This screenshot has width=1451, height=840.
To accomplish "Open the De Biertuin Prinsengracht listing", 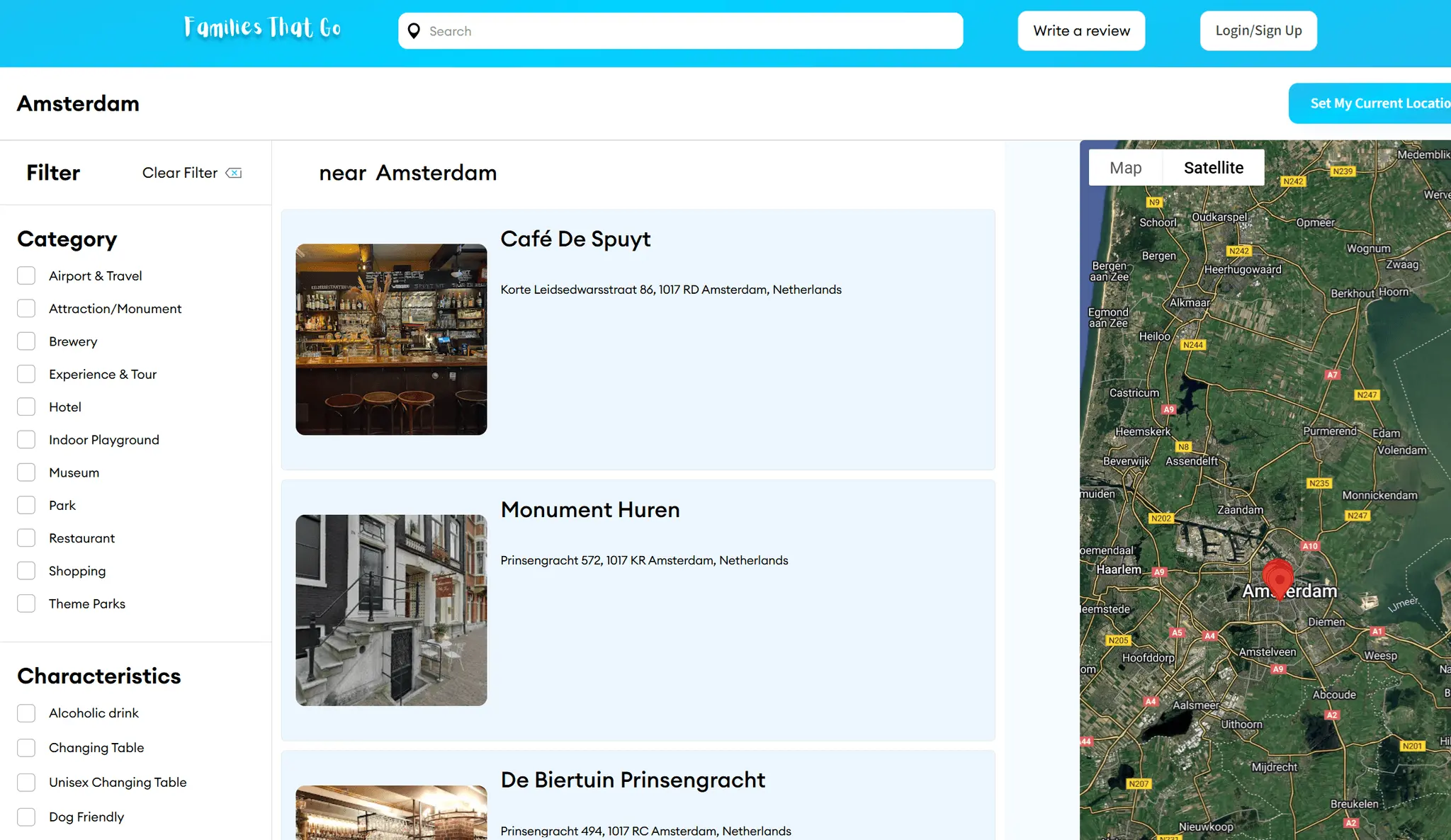I will click(x=633, y=781).
